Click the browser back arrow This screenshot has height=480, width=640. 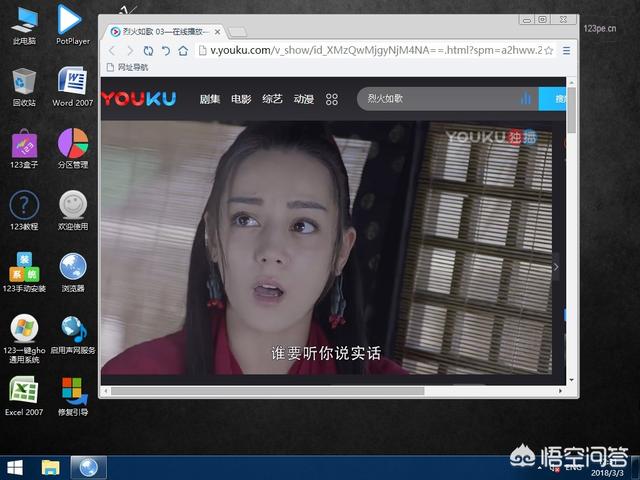pyautogui.click(x=112, y=51)
